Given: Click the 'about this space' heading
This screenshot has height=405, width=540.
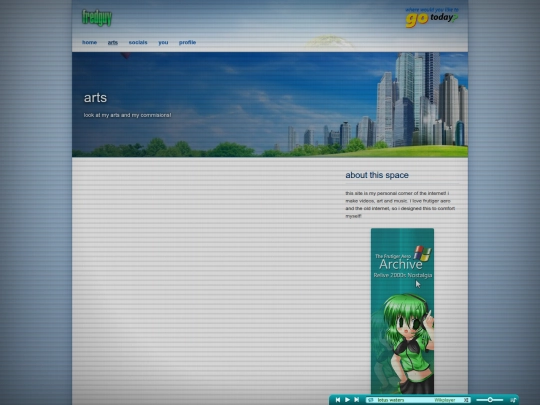Looking at the screenshot, I should [x=377, y=175].
